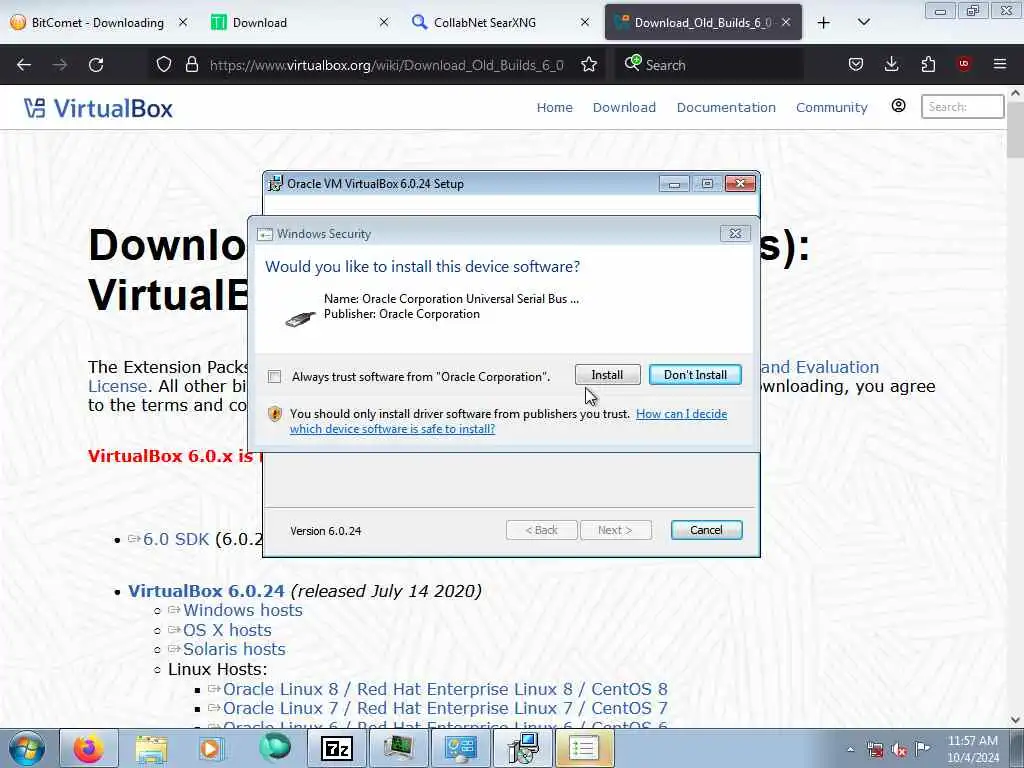Click the scrollbar down arrow
Viewport: 1024px width, 768px height.
point(1016,720)
